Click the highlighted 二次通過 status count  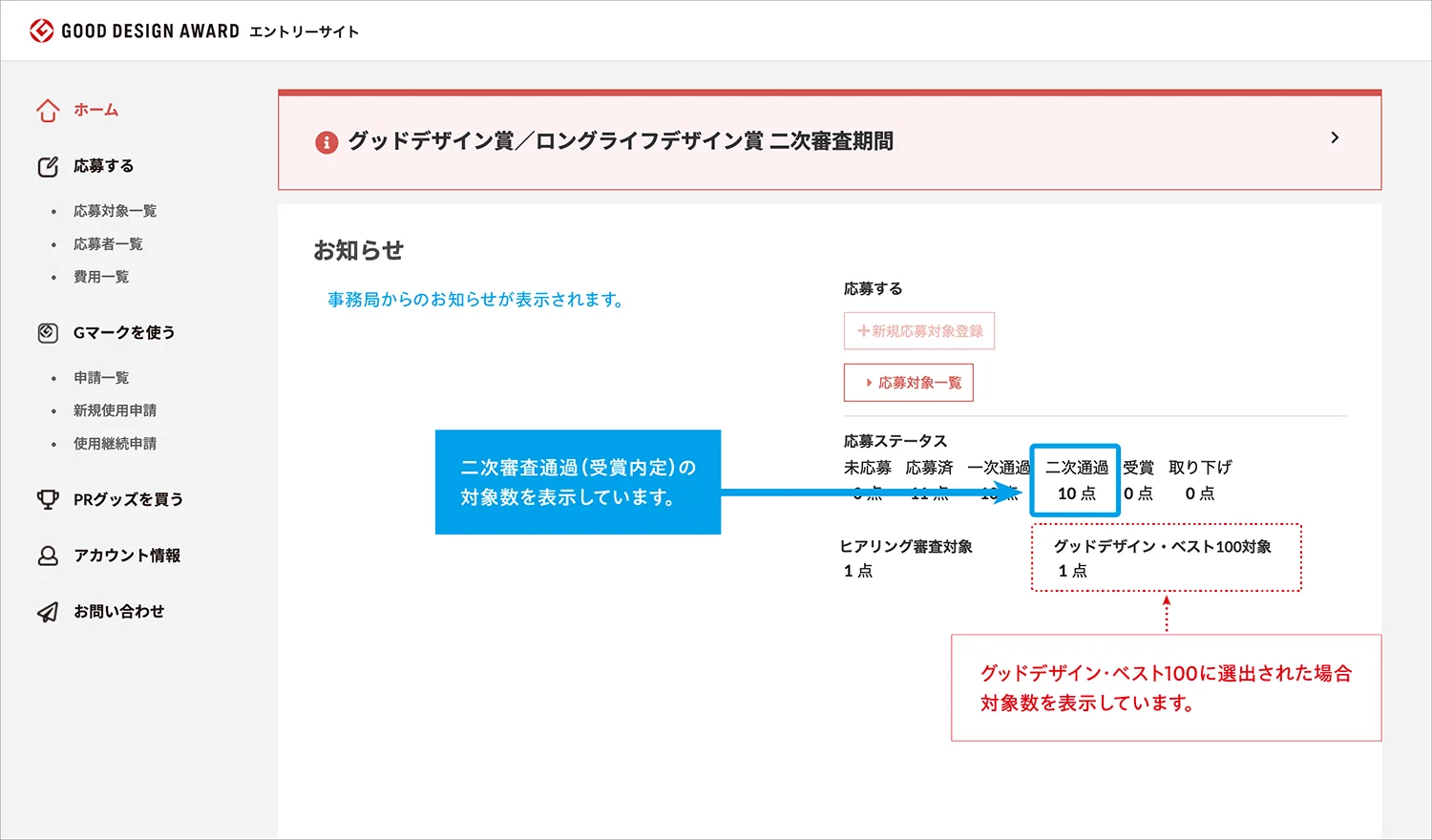(1074, 480)
